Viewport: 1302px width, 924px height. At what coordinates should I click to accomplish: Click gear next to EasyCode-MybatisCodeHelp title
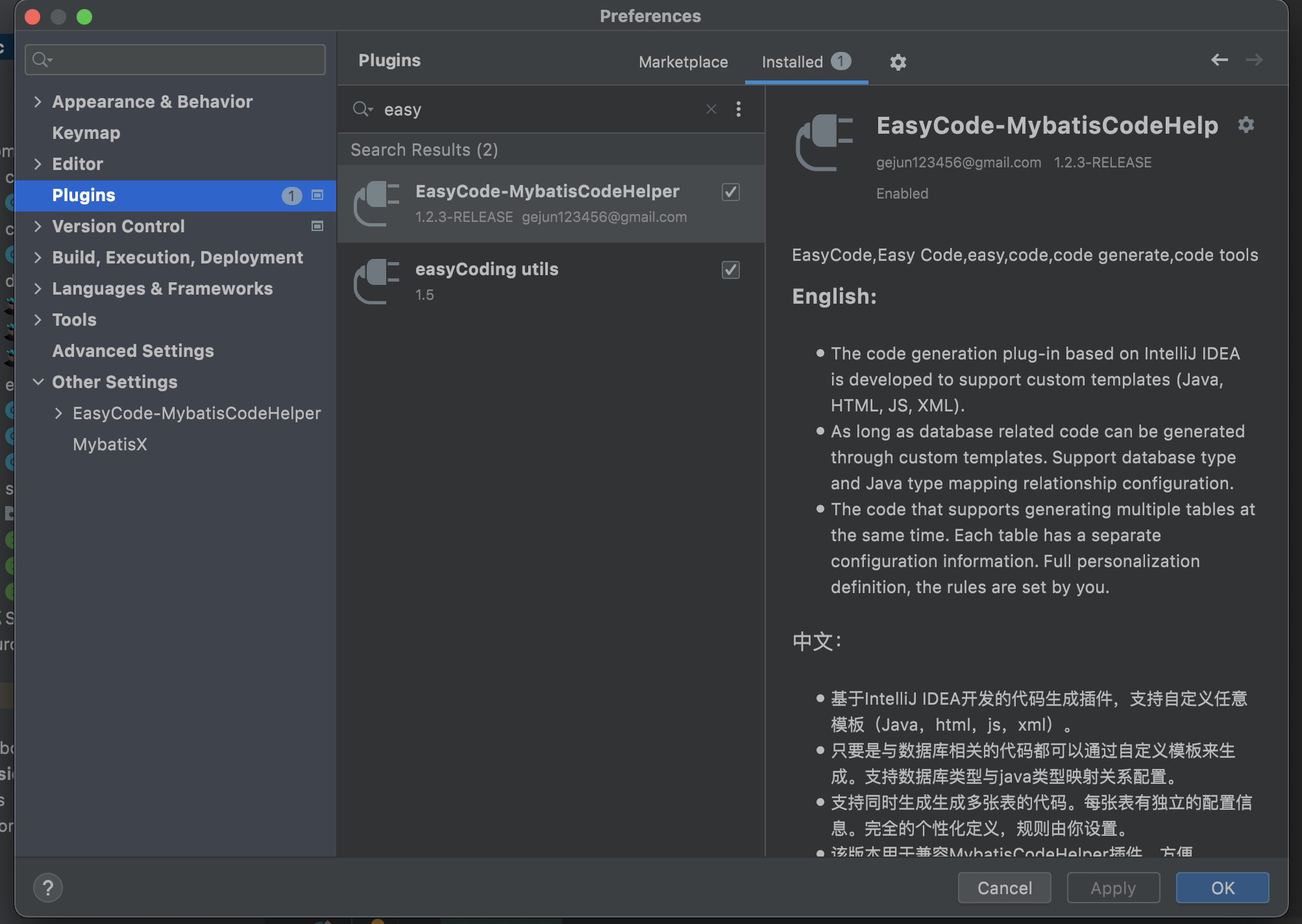(1246, 125)
